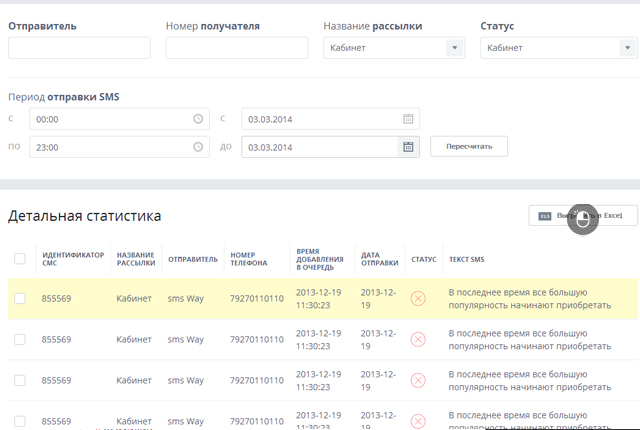This screenshot has height=430, width=640.
Task: Click the clock icon in the 23:00 field
Action: click(198, 147)
